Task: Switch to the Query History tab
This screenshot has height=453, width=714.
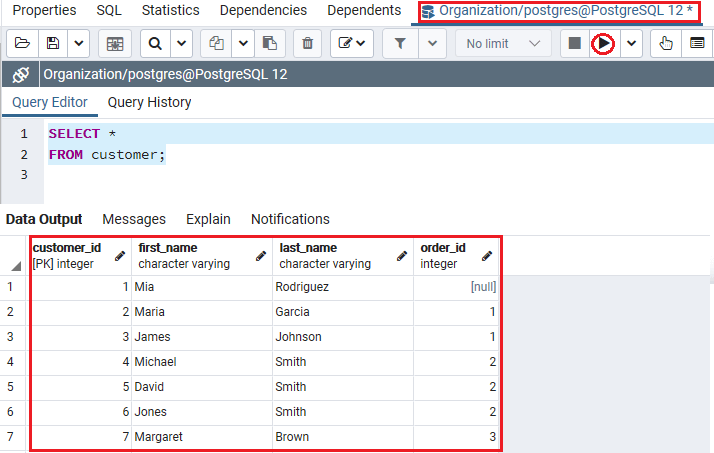Action: [x=149, y=102]
